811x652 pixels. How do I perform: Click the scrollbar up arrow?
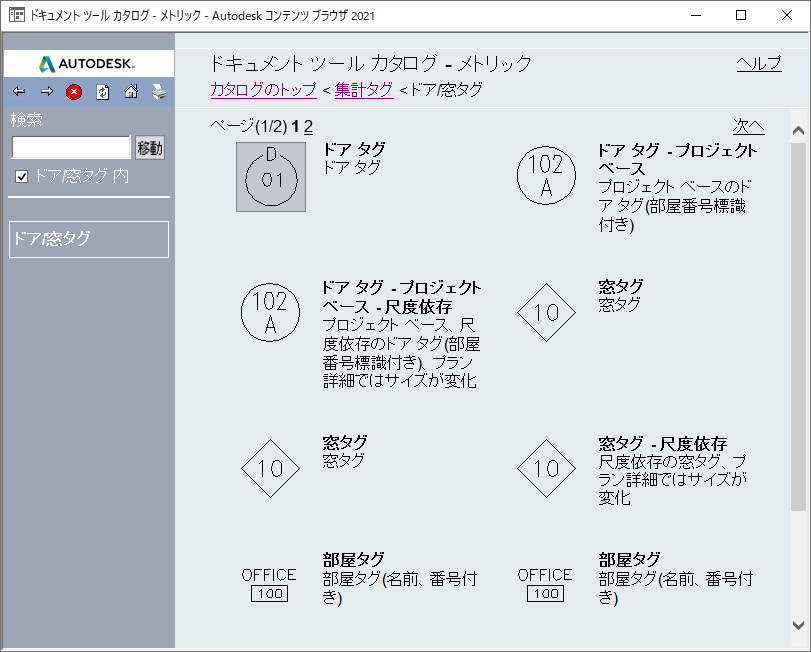click(x=799, y=131)
